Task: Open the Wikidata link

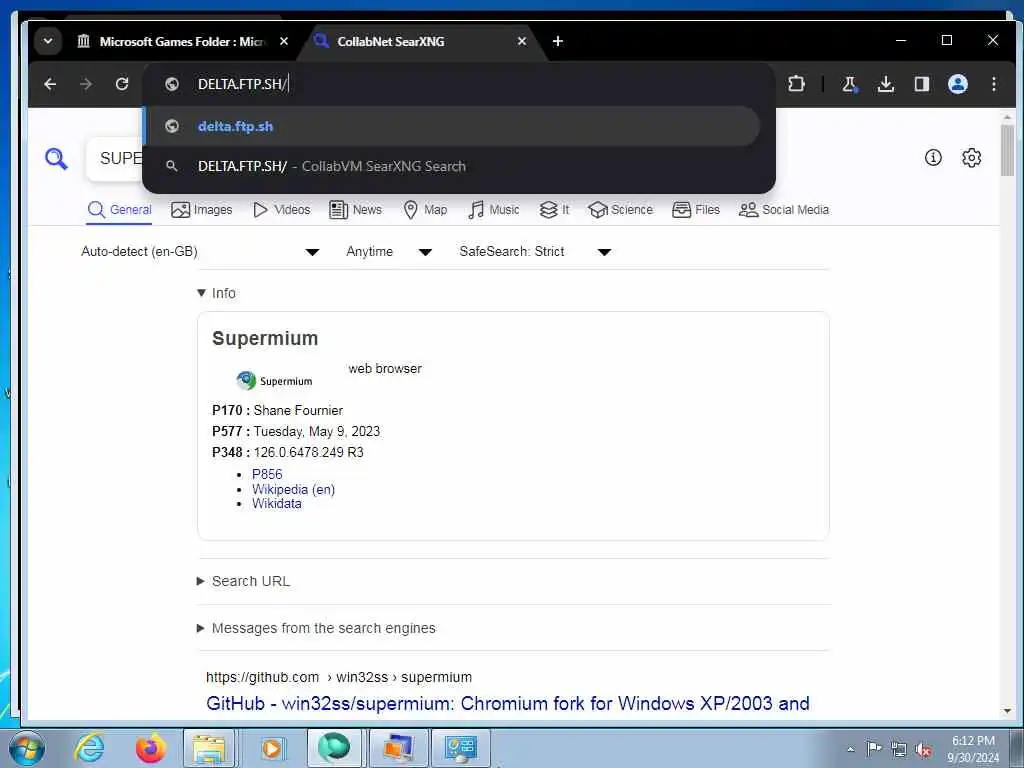Action: [277, 504]
